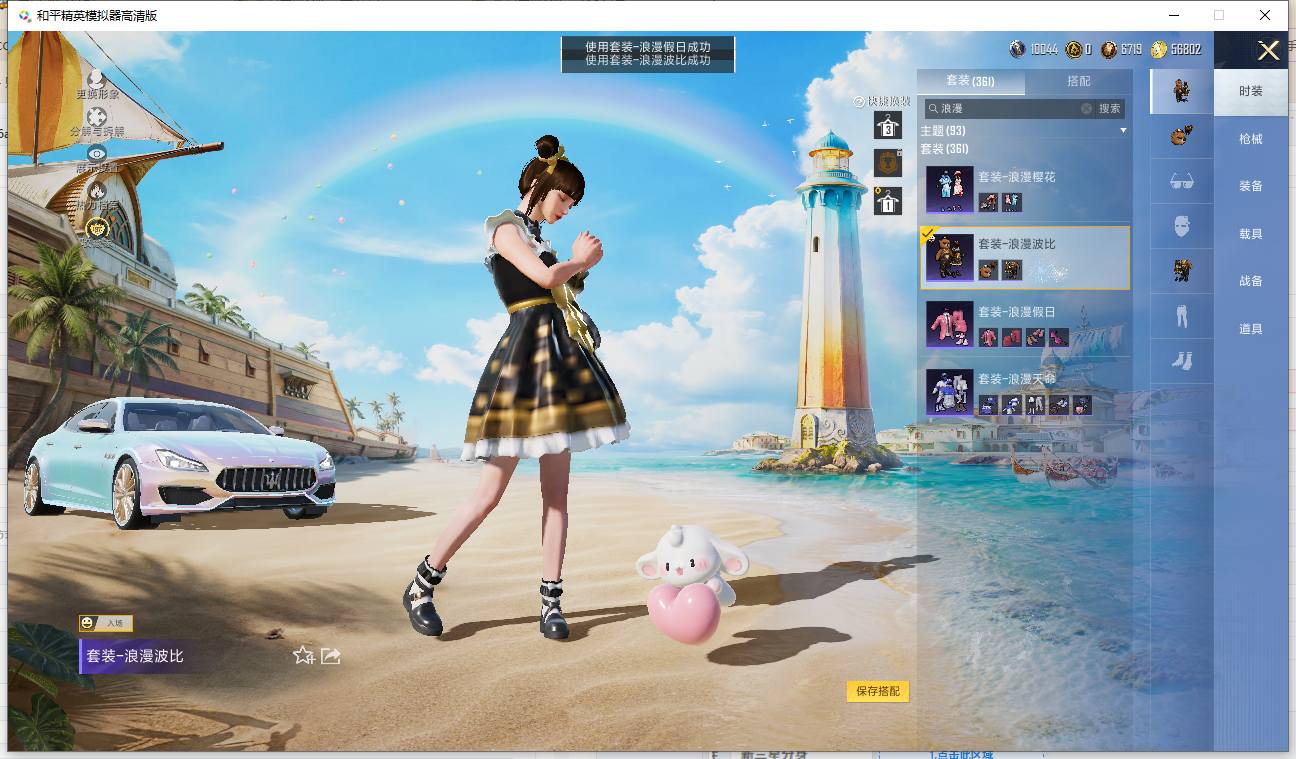Open the socks and shoes category icon
This screenshot has height=759, width=1296.
(x=1182, y=360)
